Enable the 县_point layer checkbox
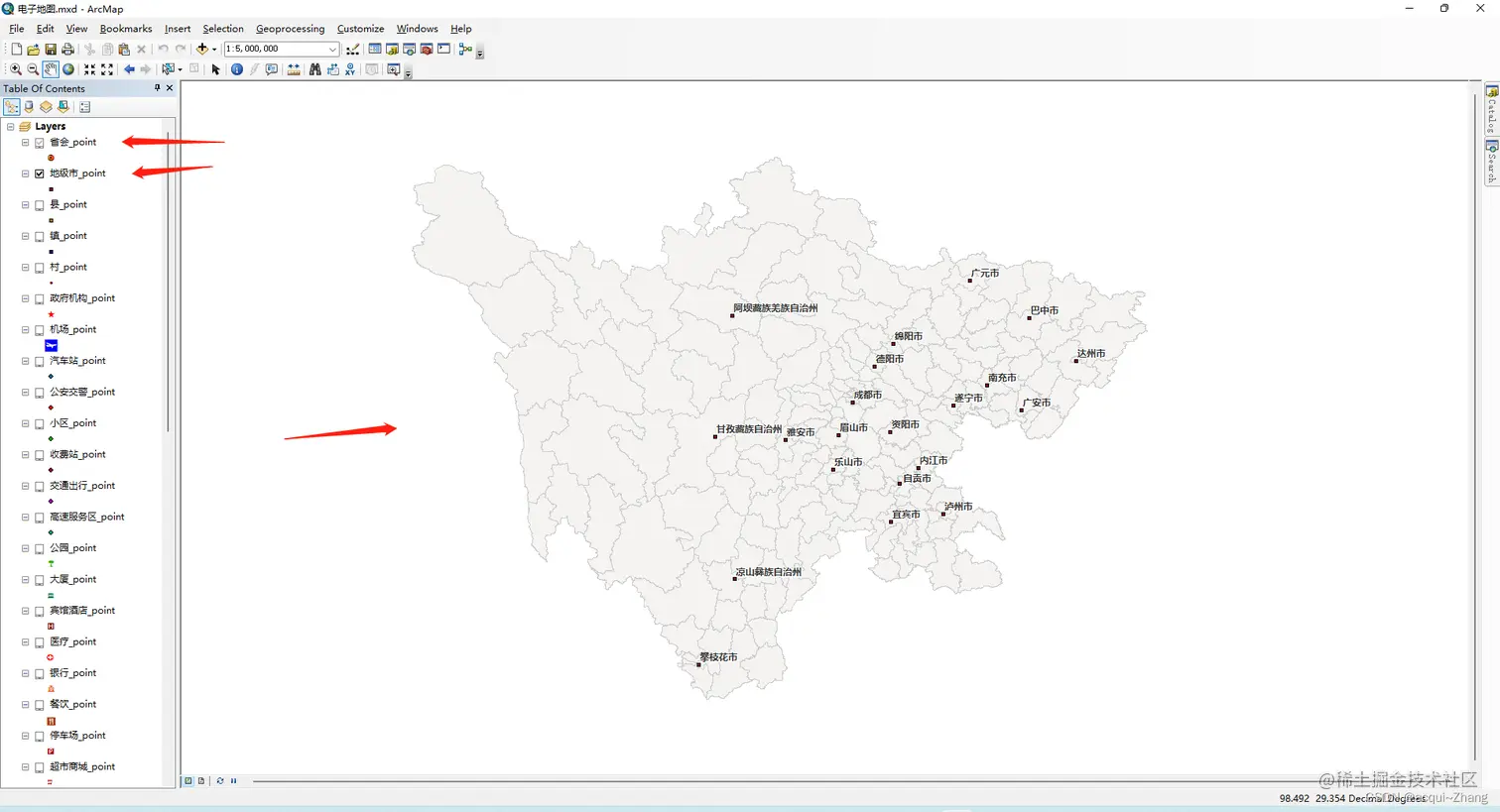 tap(40, 205)
